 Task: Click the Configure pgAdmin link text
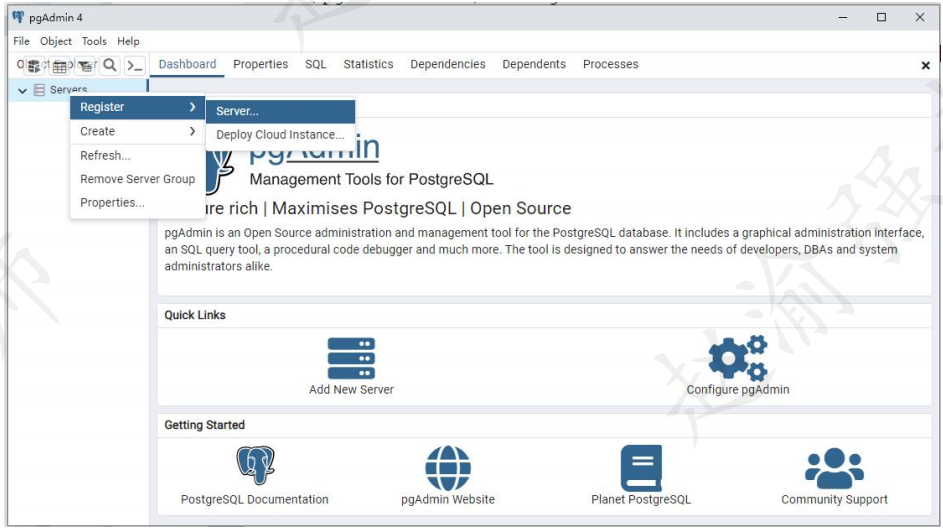point(738,390)
